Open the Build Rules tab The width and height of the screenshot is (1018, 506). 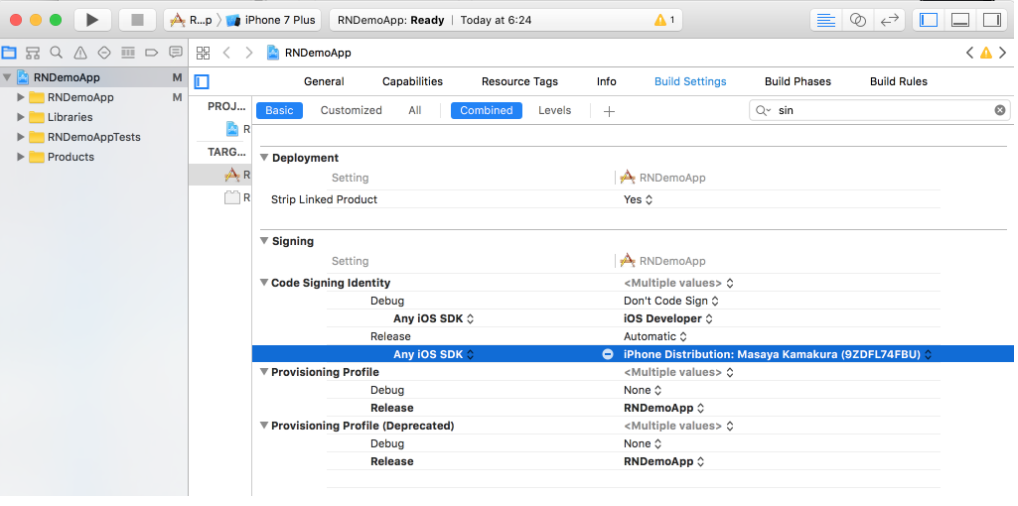(x=899, y=81)
